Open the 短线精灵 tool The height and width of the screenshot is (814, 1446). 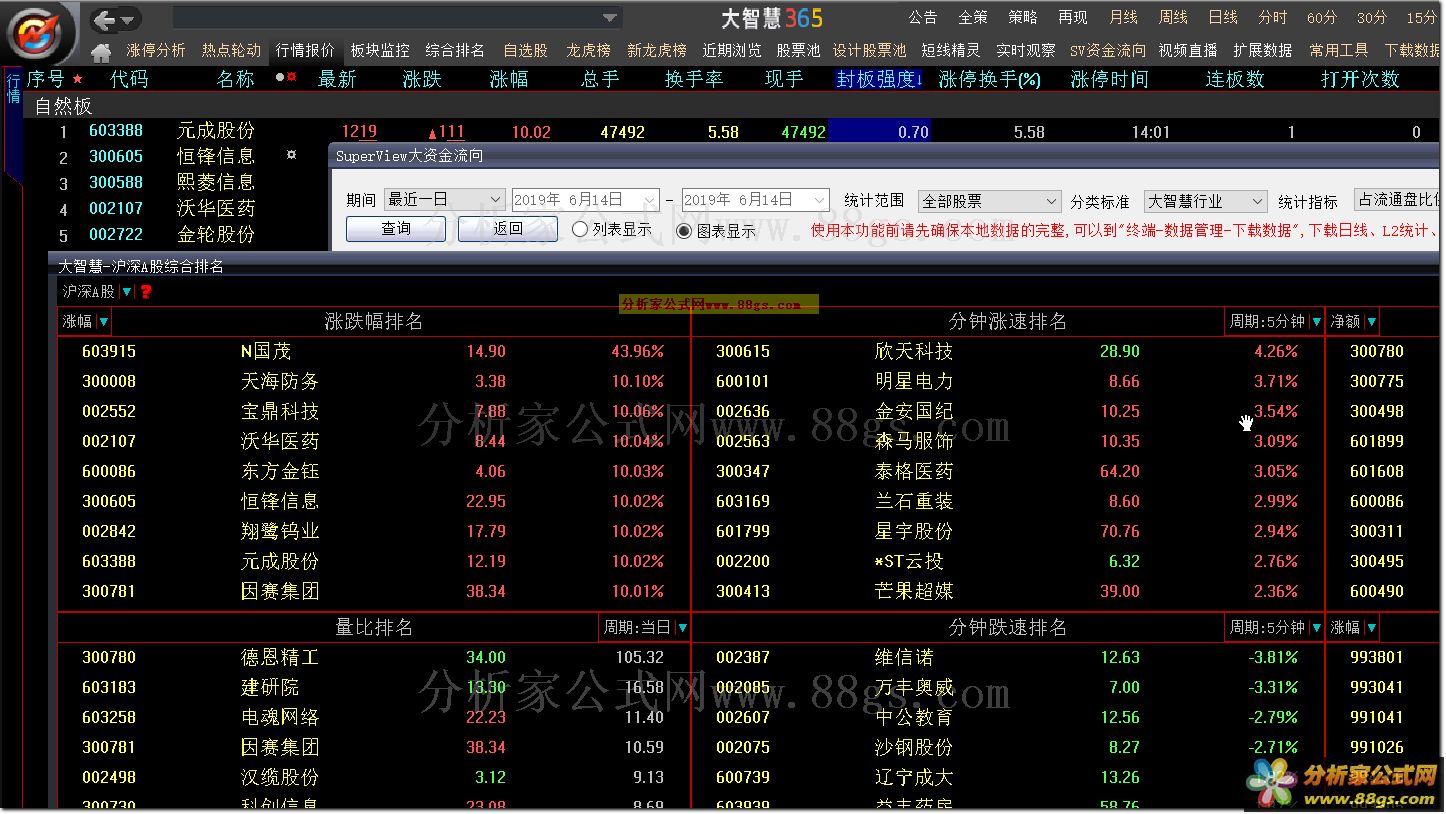(x=951, y=50)
